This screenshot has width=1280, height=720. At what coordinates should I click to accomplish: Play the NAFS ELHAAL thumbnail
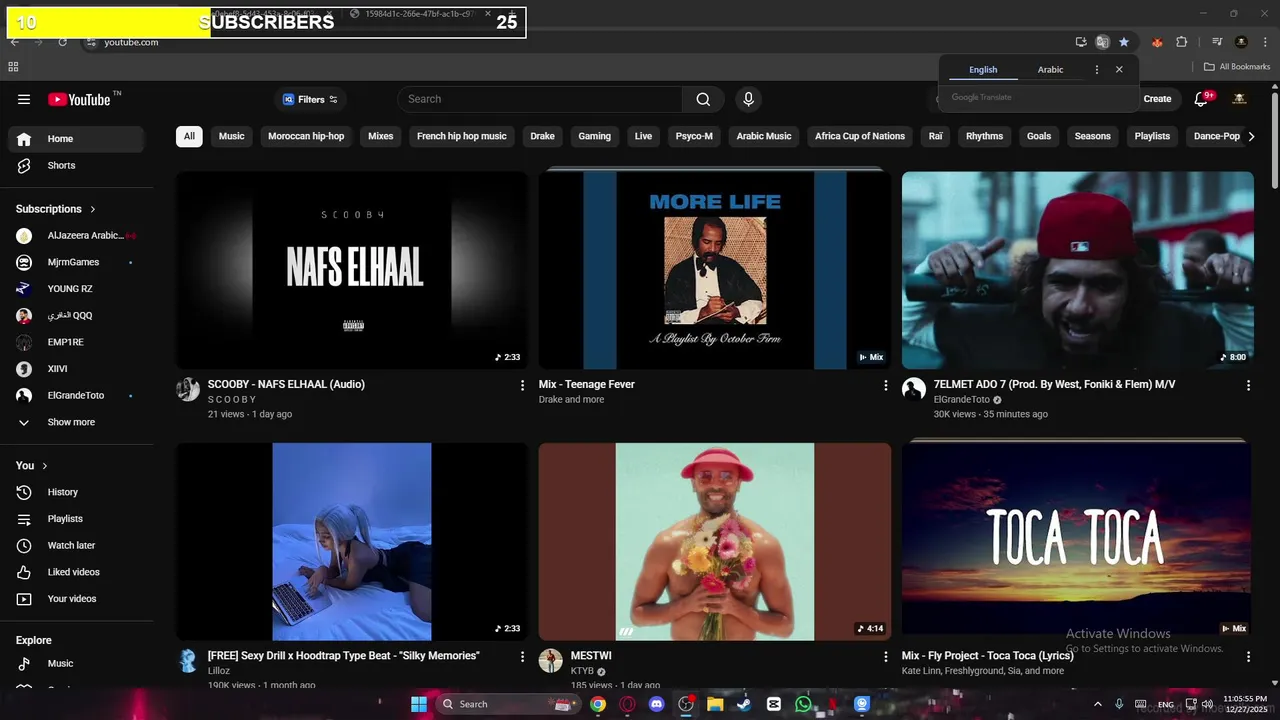point(352,270)
